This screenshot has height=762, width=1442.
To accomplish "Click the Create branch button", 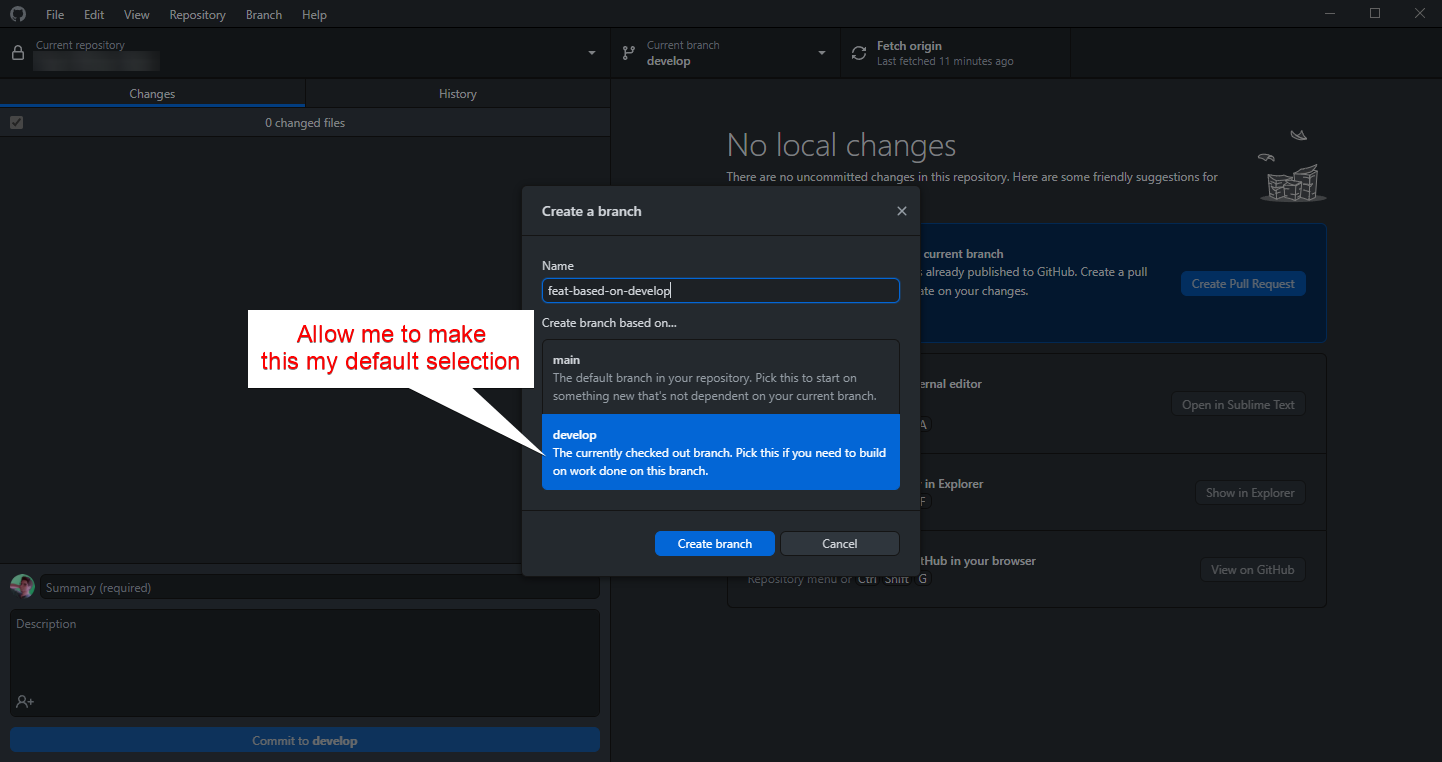I will pos(714,543).
